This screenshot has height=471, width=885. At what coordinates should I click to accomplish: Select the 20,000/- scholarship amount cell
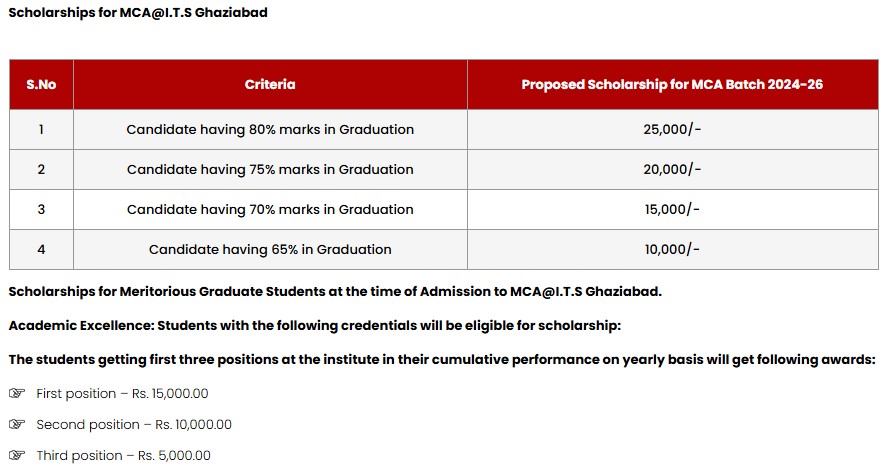pyautogui.click(x=673, y=169)
